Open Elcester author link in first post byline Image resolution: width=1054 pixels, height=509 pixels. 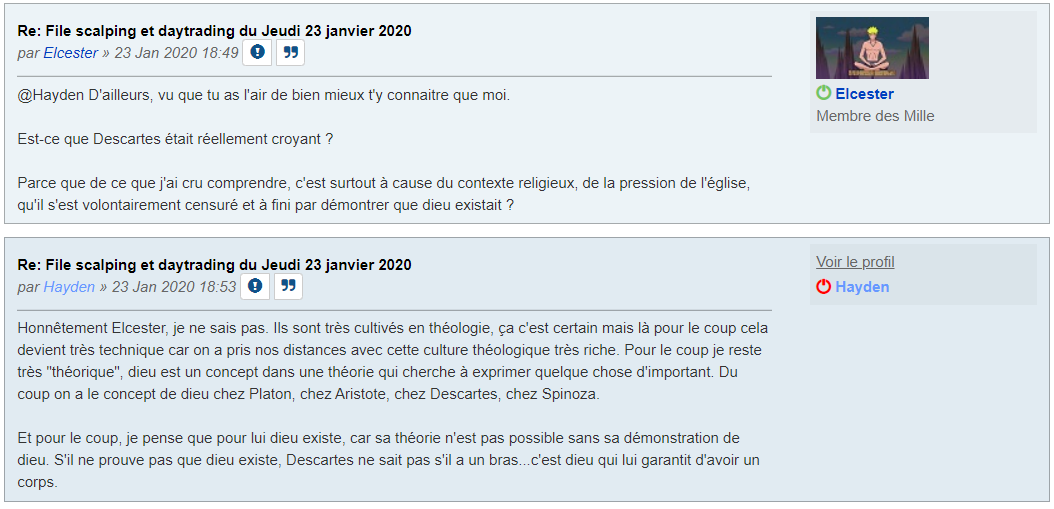(71, 53)
